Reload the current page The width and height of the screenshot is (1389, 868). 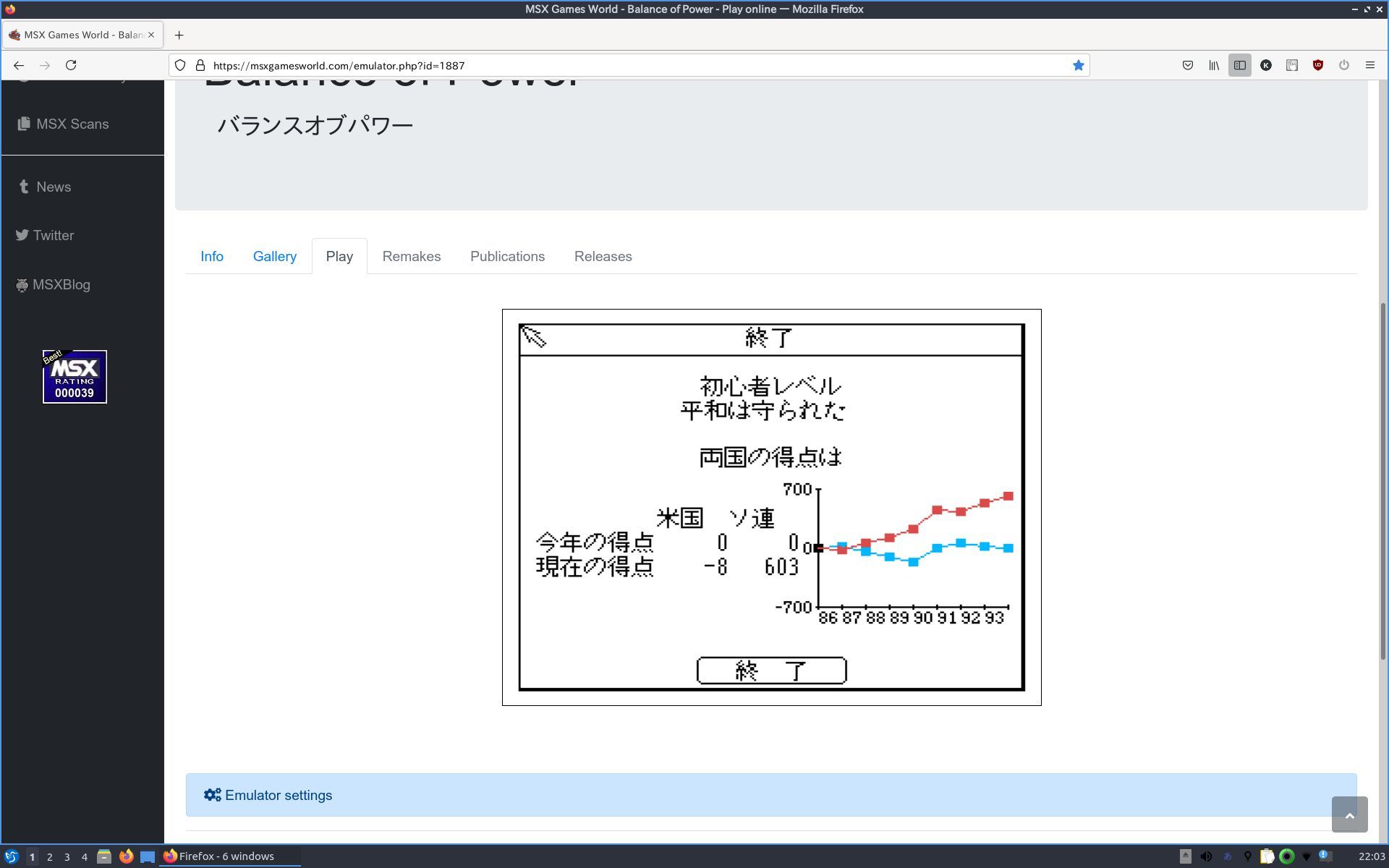click(71, 65)
